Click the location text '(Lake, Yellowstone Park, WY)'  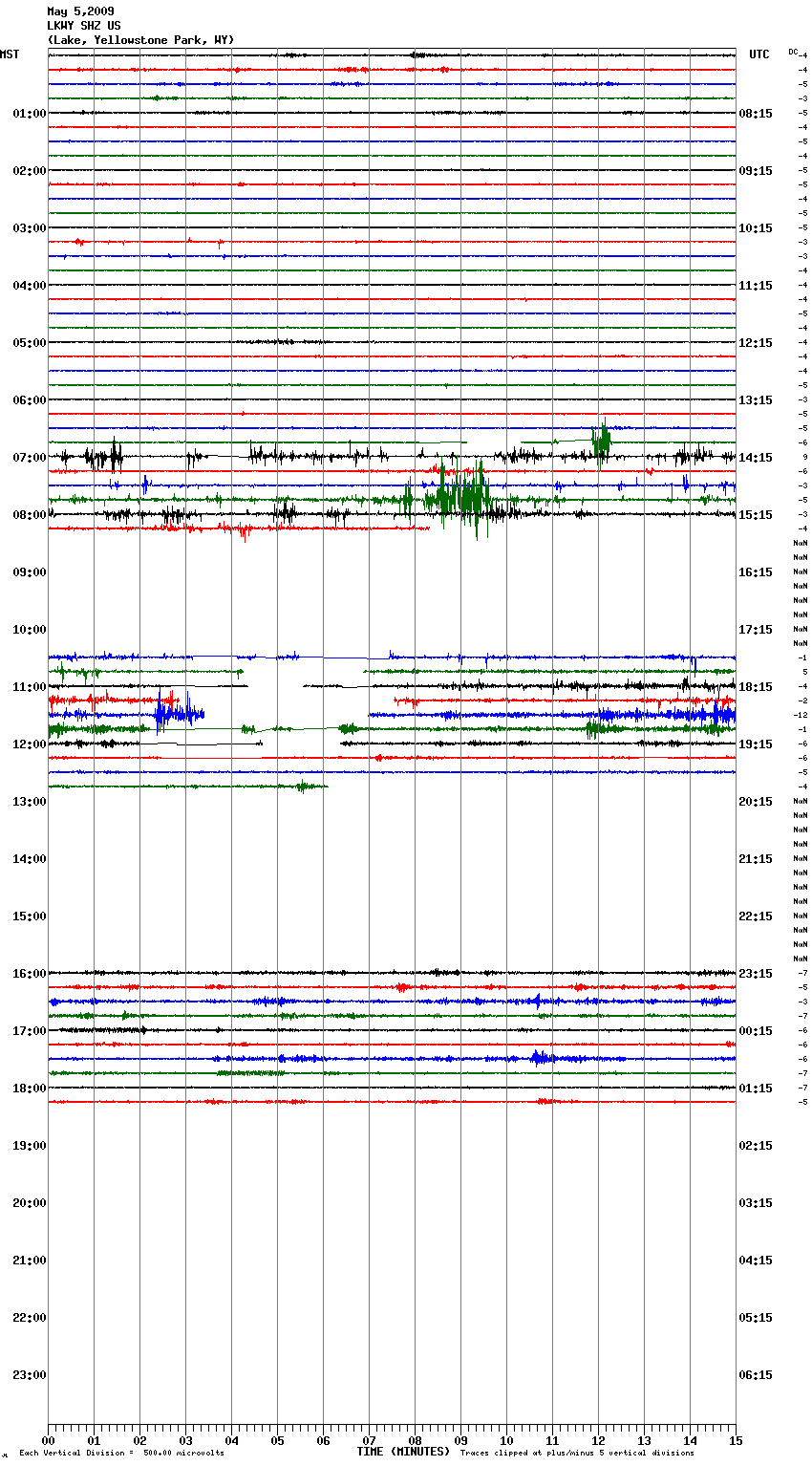tap(140, 40)
